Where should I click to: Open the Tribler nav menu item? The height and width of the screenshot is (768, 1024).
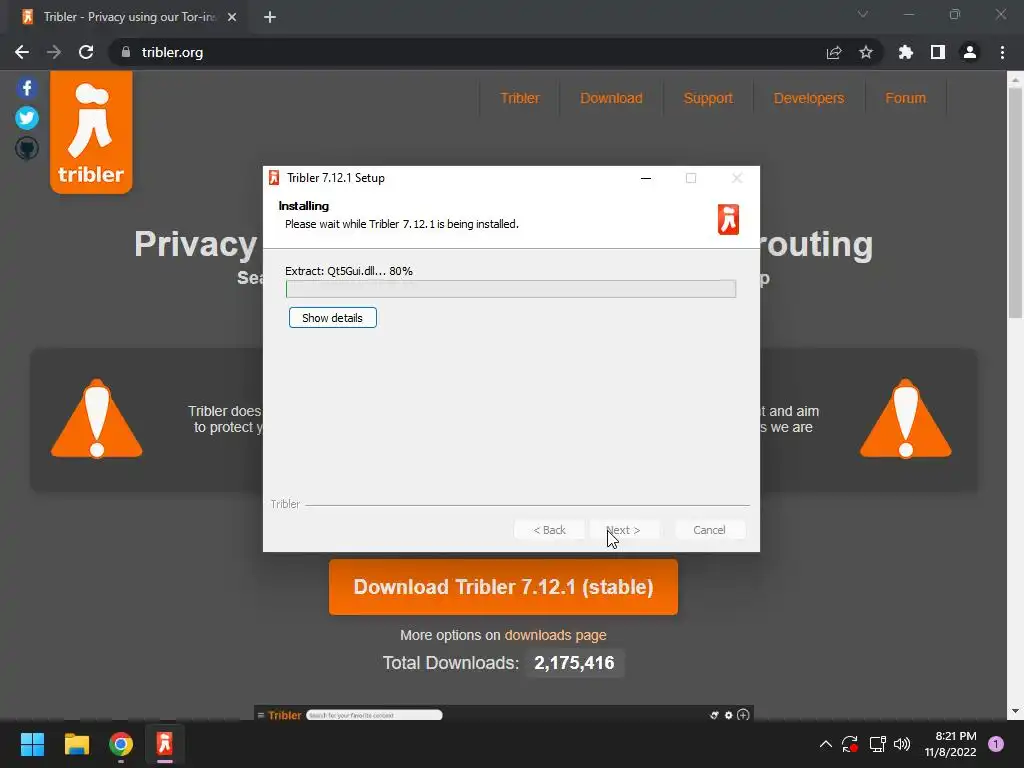coord(520,98)
